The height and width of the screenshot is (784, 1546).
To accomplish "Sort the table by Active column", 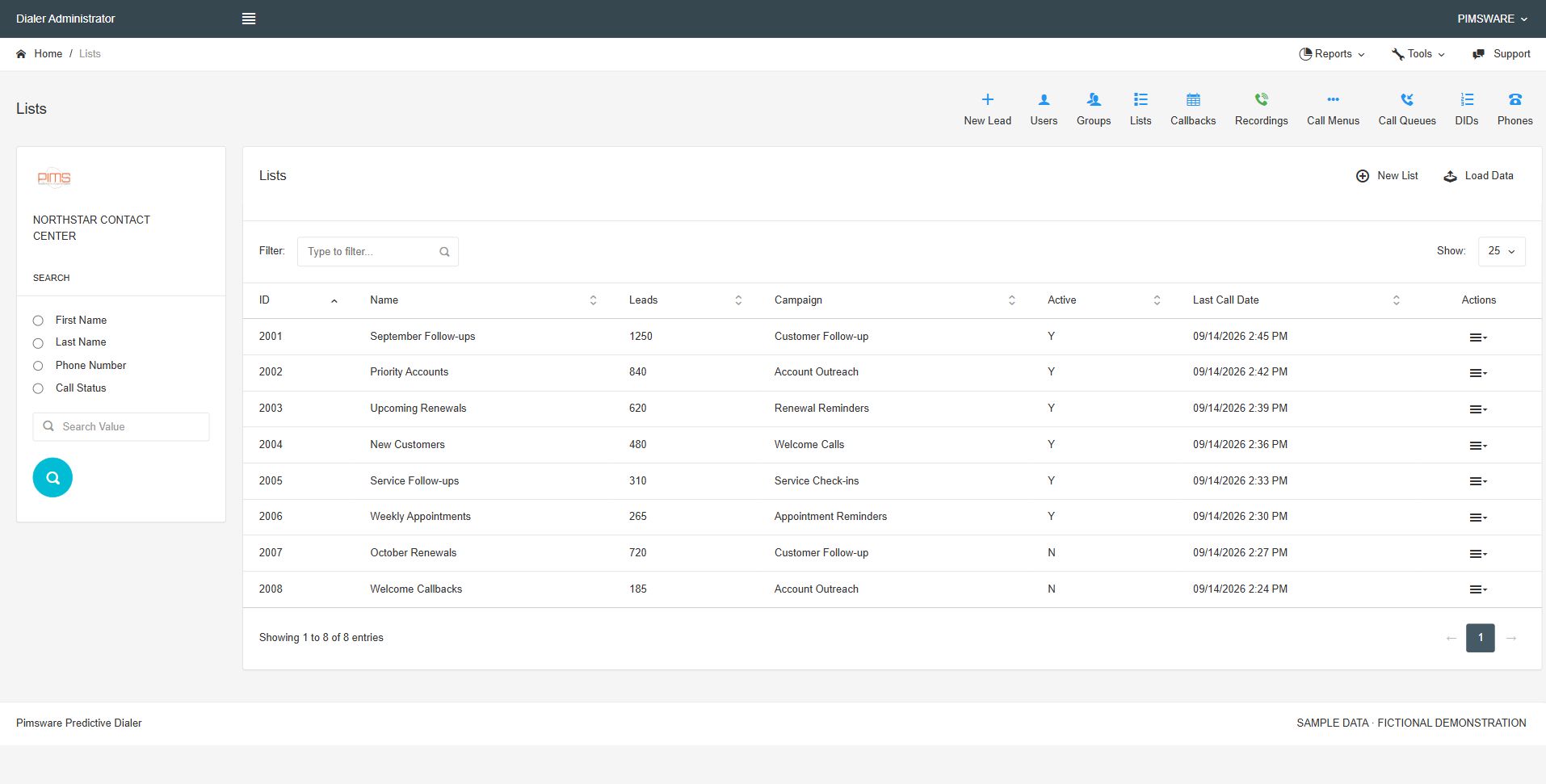I will 1103,300.
